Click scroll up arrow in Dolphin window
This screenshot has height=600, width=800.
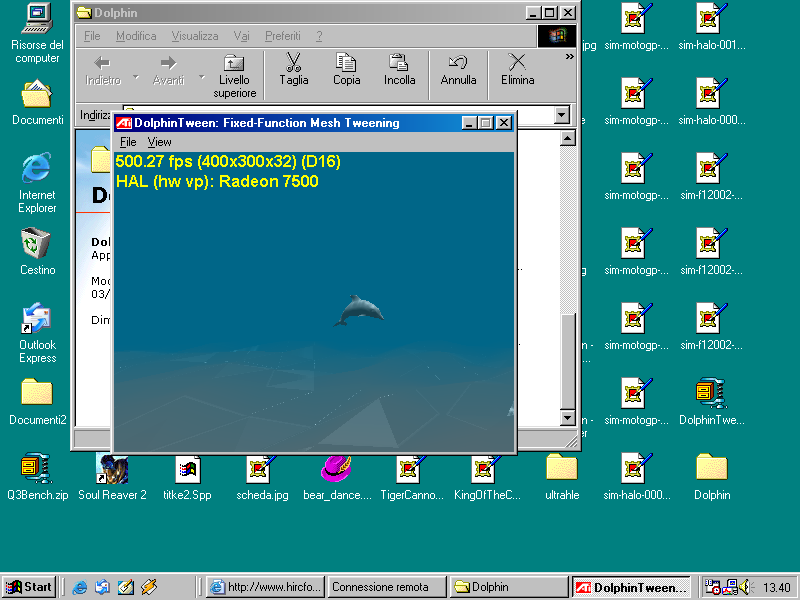[568, 138]
